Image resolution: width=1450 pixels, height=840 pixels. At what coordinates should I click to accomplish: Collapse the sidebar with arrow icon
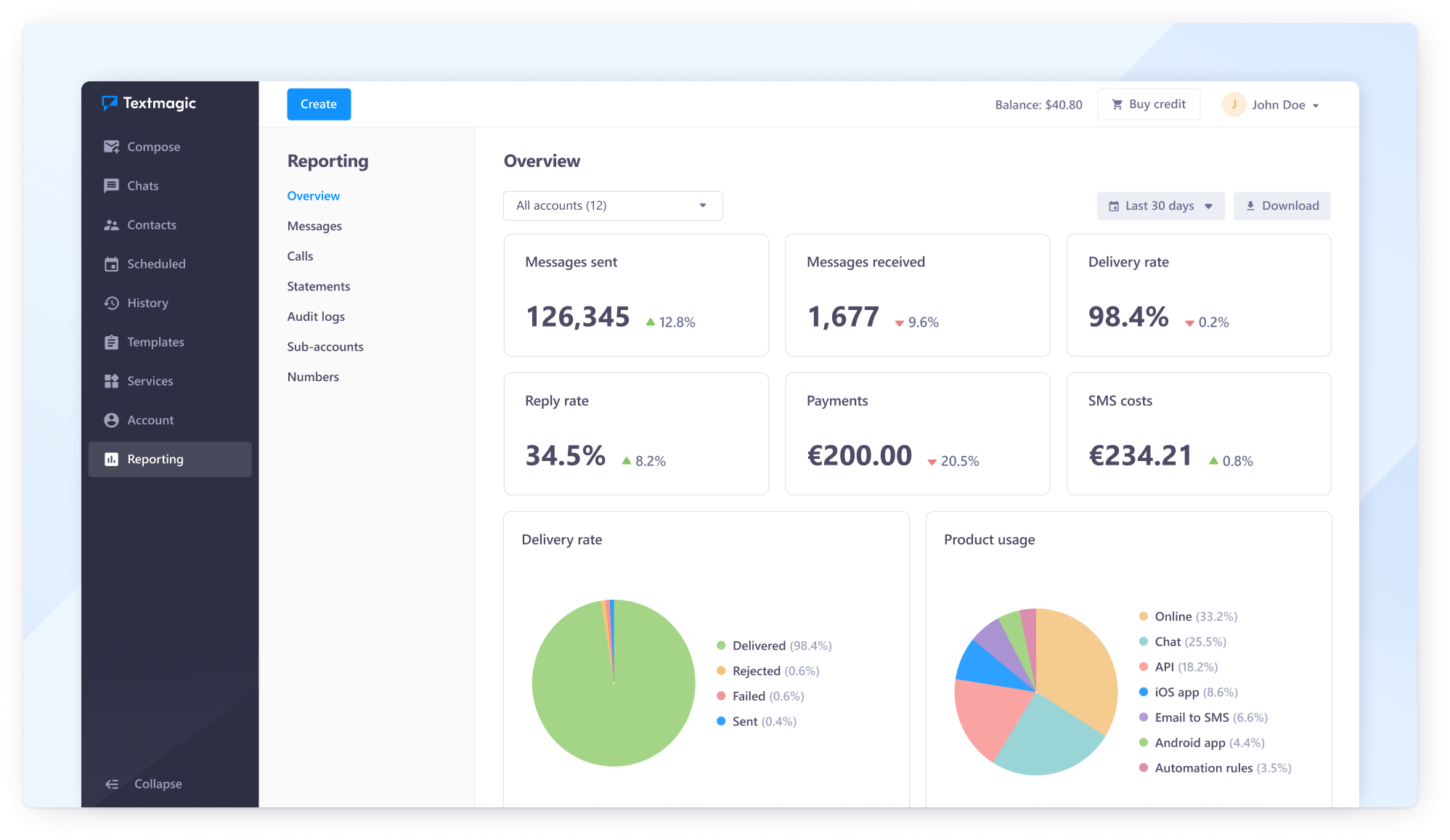tap(112, 784)
